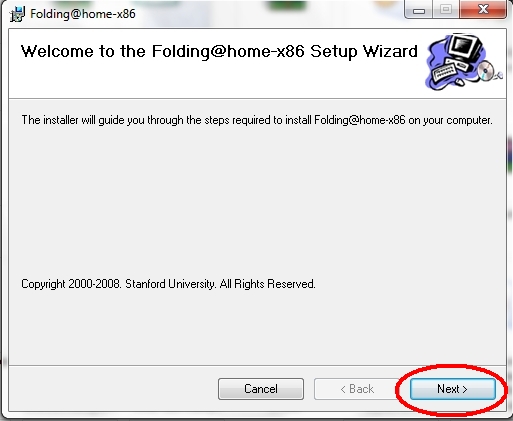Click the mouse in the banner graphic
Image resolution: width=513 pixels, height=421 pixels.
coord(460,81)
